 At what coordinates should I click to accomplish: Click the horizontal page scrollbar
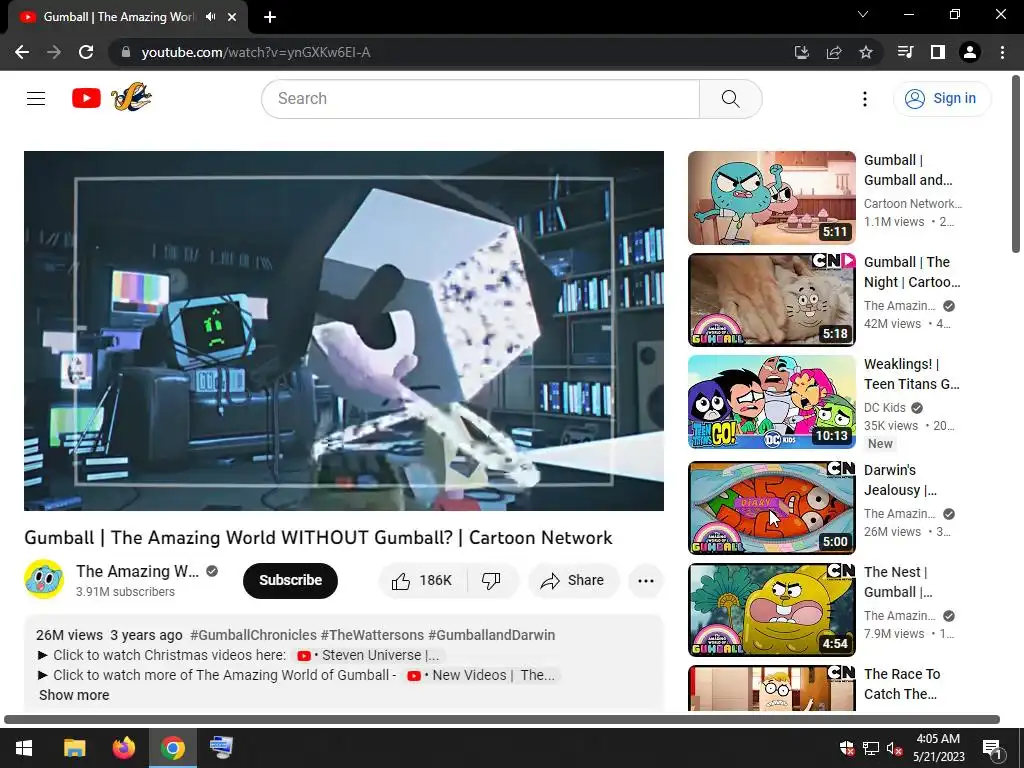click(502, 720)
